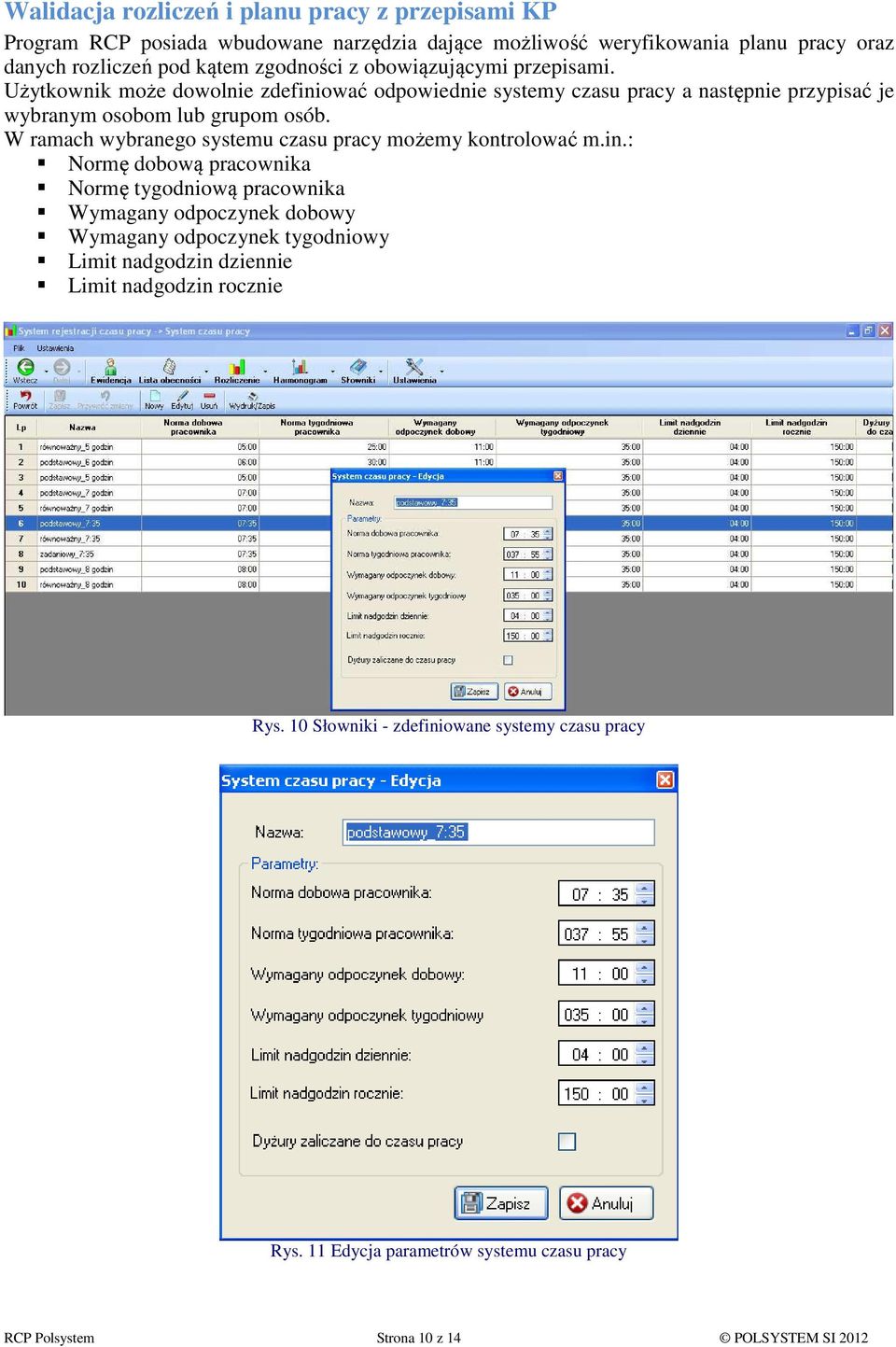Select row 7 równoważny_7:35

click(449, 539)
